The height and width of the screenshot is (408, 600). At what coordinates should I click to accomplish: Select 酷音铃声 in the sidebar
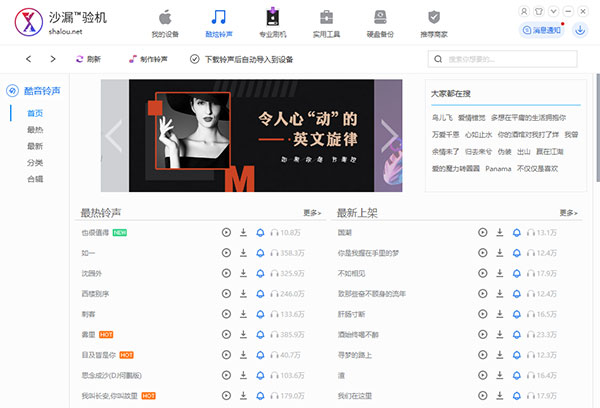click(x=34, y=91)
